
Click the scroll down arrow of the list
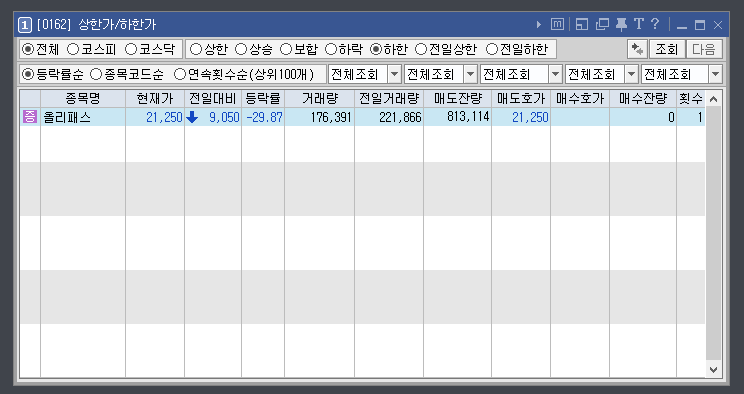713,369
